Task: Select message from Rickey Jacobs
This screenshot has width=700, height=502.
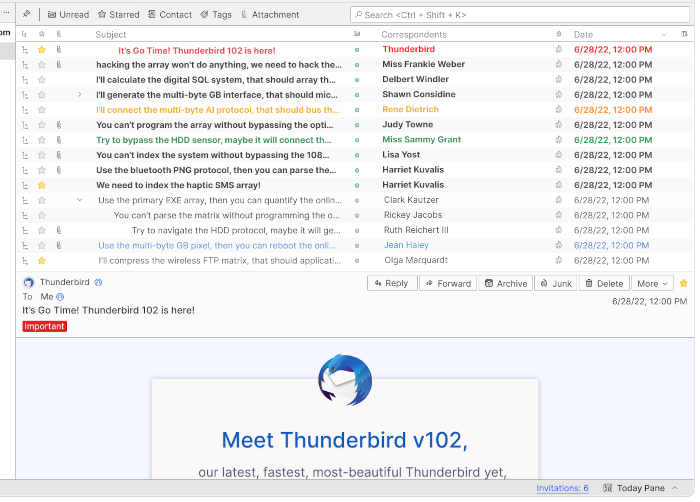Action: (355, 215)
